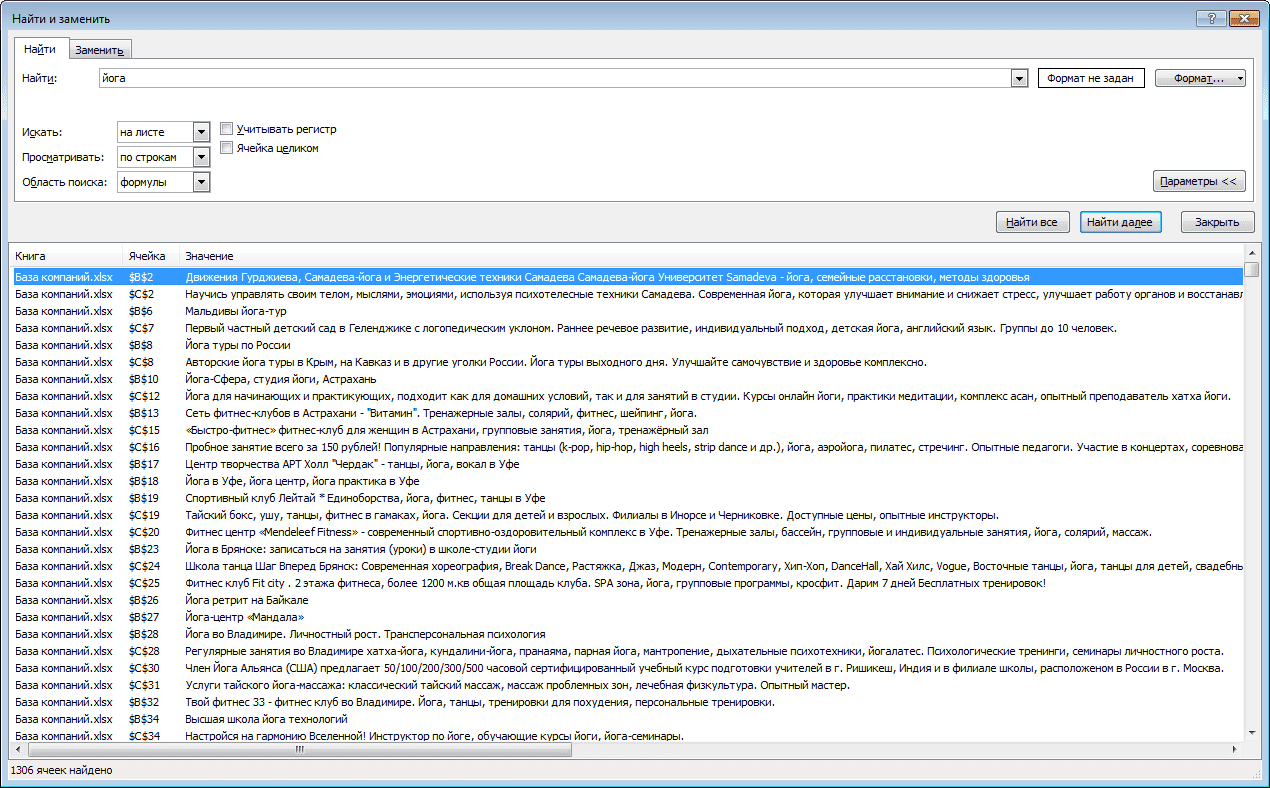Select result row for cell $C$19
Image resolution: width=1270 pixels, height=788 pixels.
[627, 515]
